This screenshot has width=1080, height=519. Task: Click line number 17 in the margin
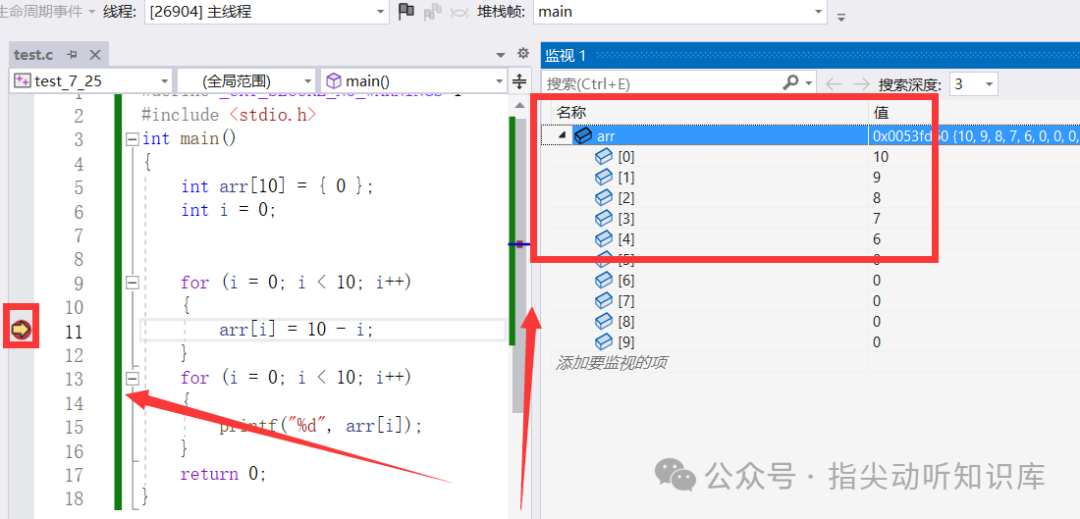[x=72, y=474]
